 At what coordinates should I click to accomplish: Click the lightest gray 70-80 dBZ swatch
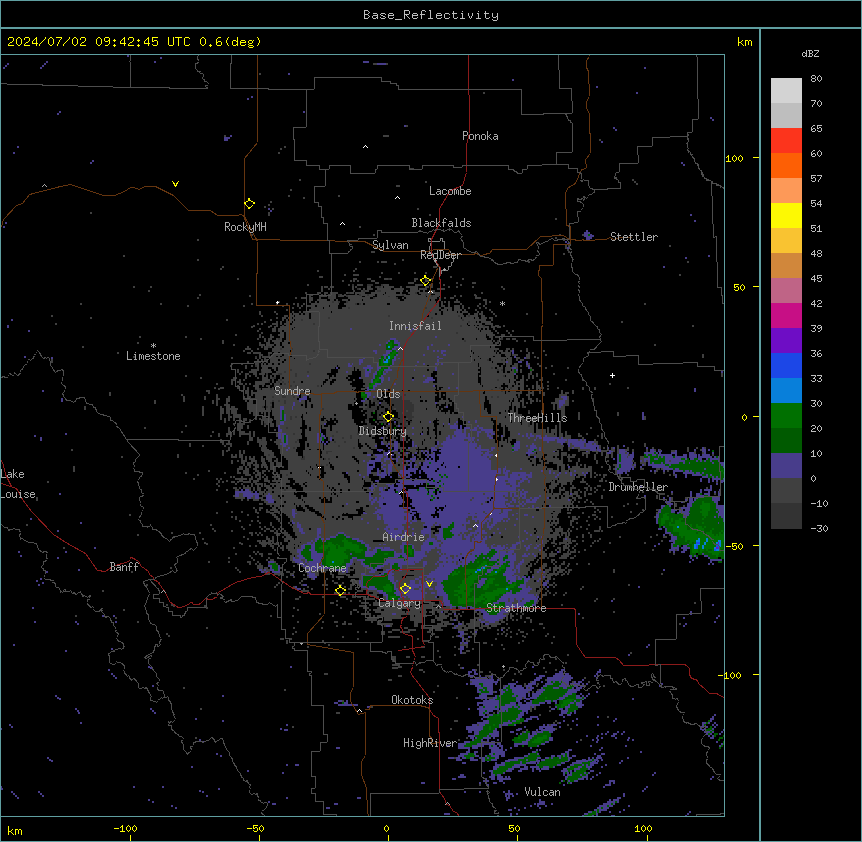click(x=786, y=90)
